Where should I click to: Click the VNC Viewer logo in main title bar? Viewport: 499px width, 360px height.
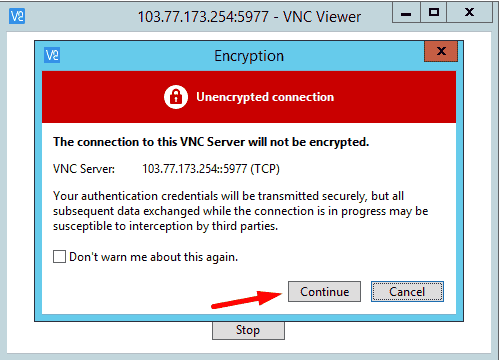coord(17,16)
